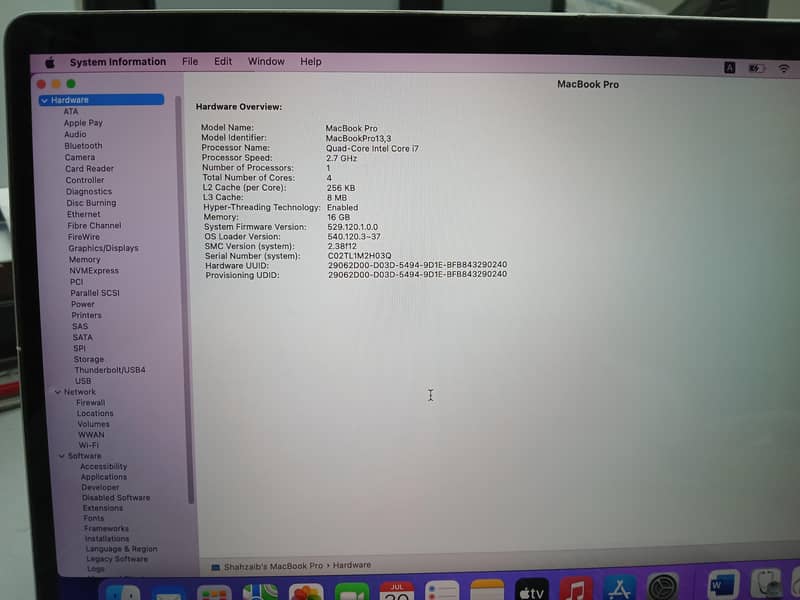
Task: Select Language & Region in the sidebar
Action: pyautogui.click(x=121, y=549)
